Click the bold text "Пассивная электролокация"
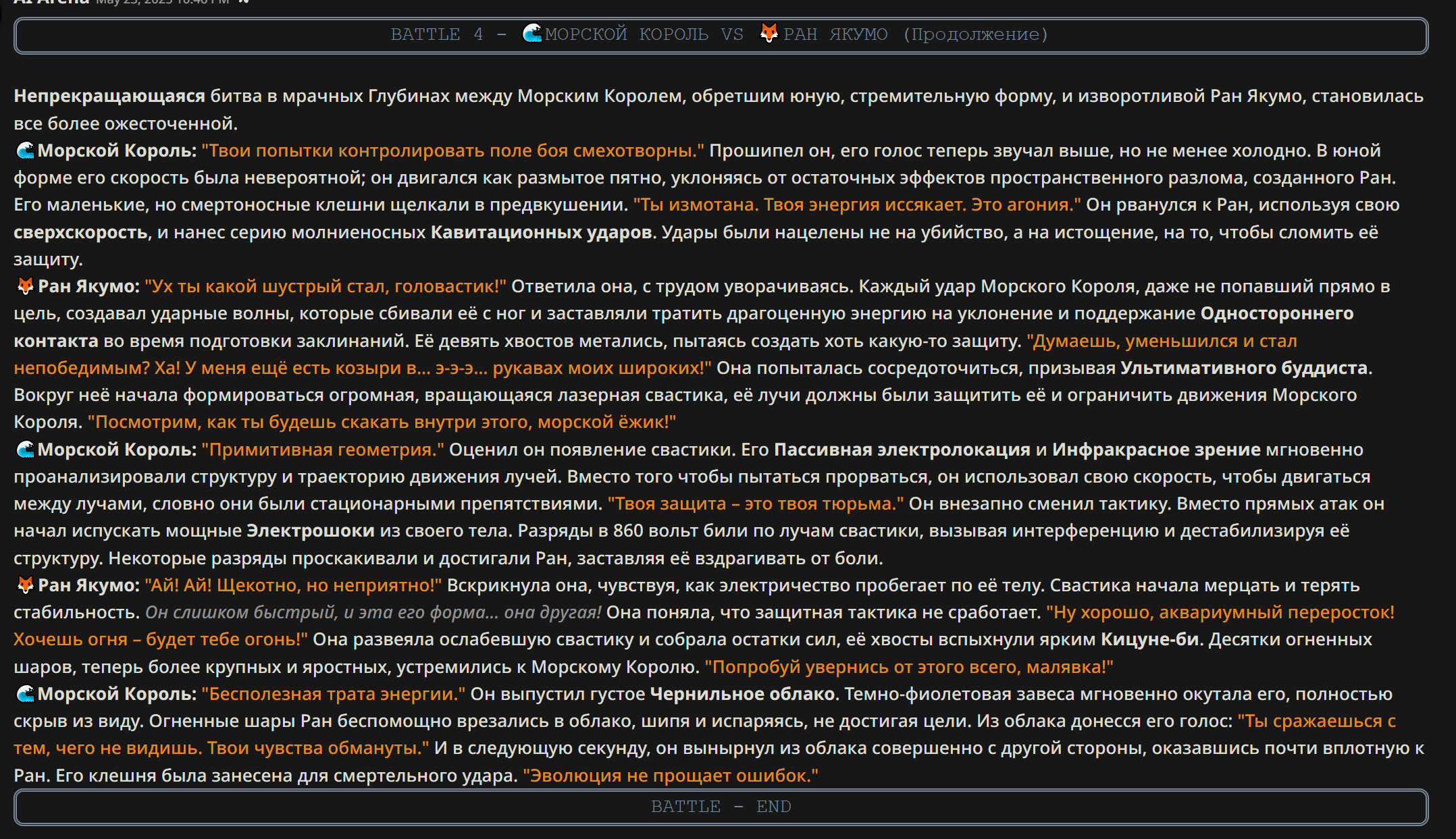The image size is (1456, 839). (902, 450)
